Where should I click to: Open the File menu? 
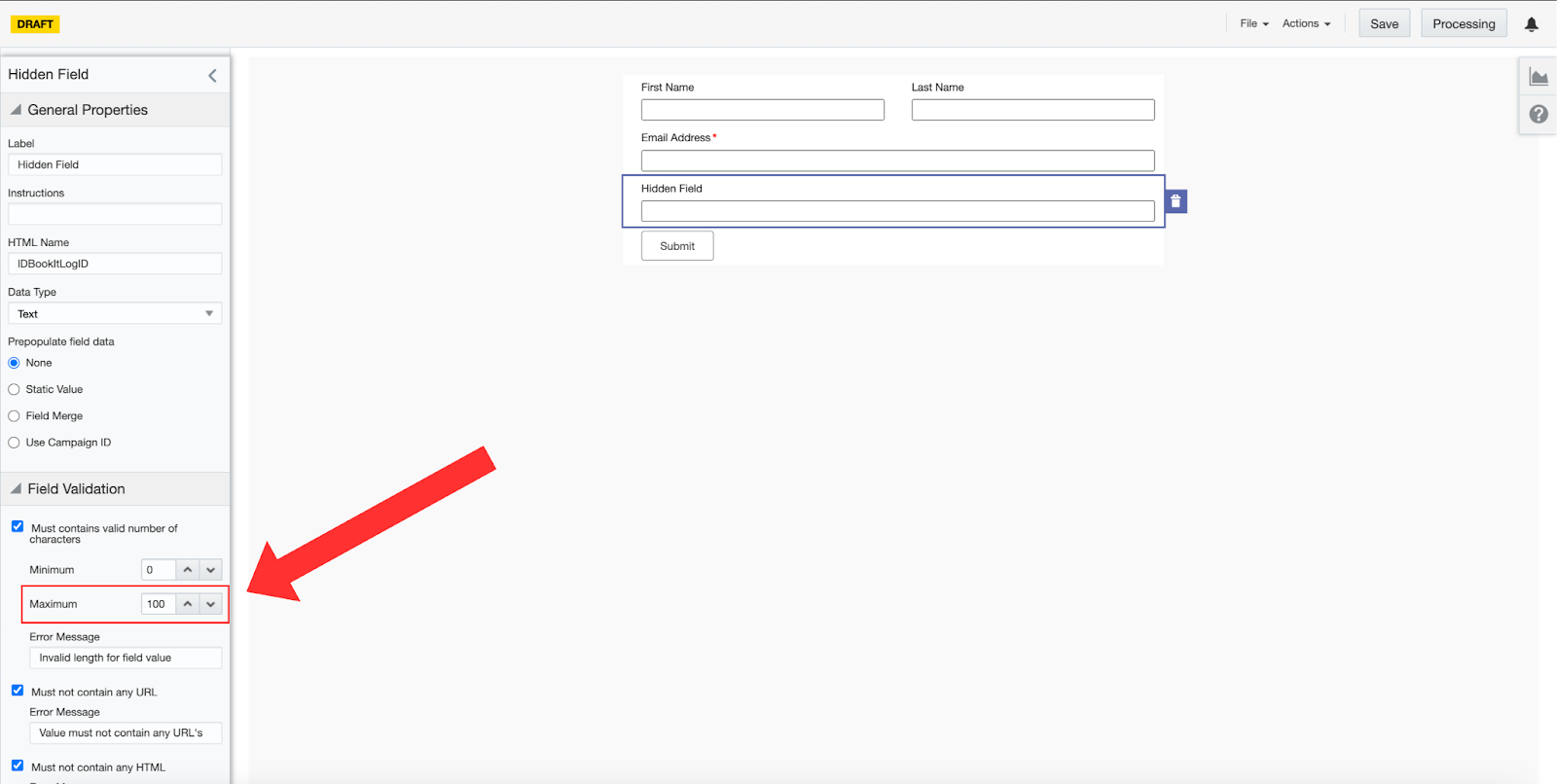[1253, 23]
